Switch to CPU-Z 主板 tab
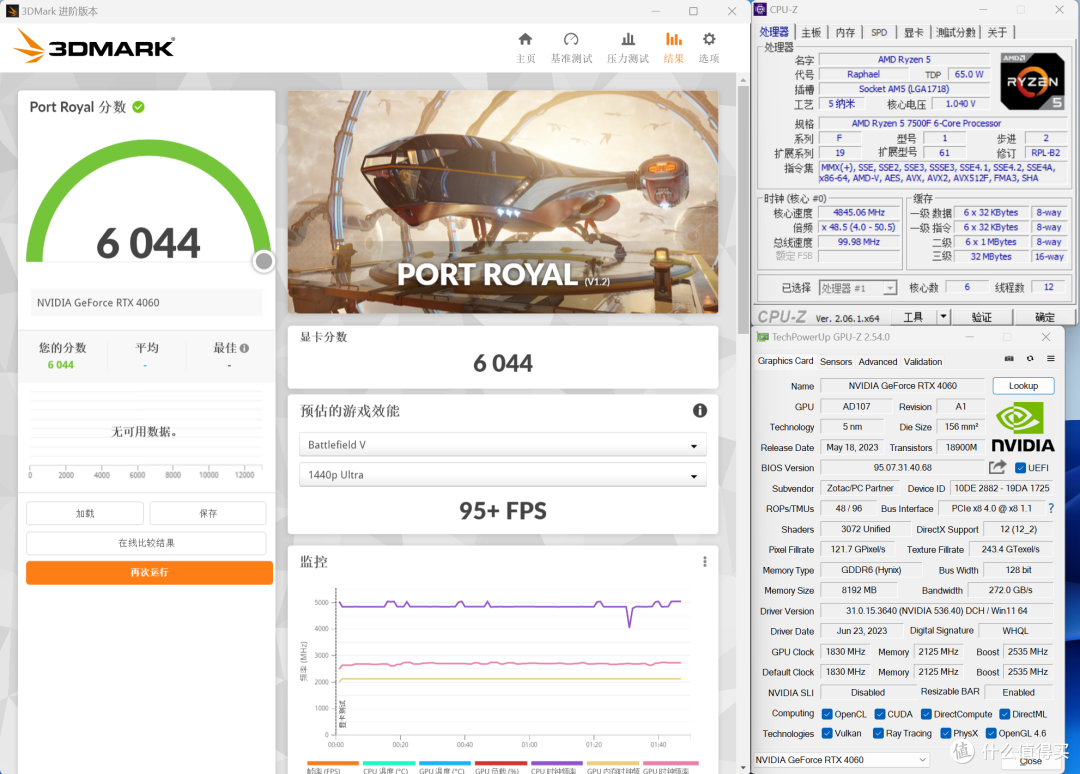Viewport: 1080px width, 774px height. coord(811,32)
